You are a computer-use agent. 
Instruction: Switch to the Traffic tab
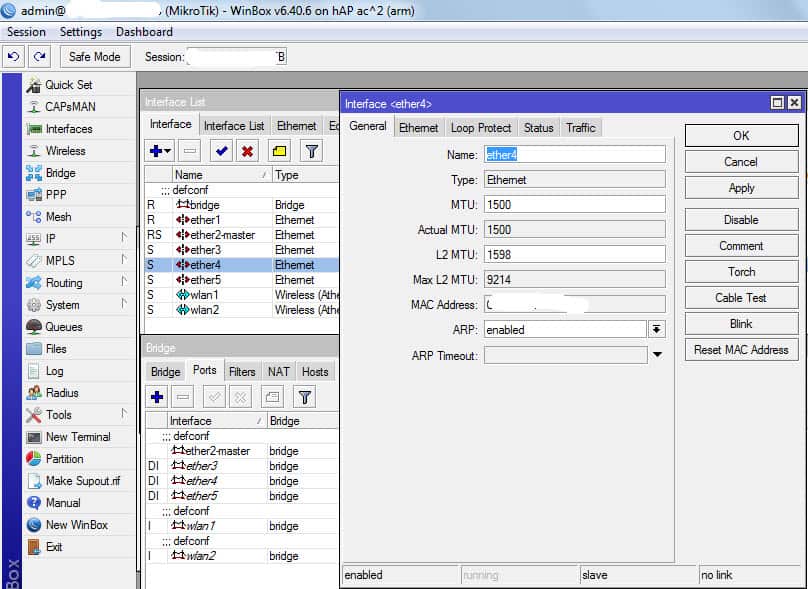click(581, 128)
